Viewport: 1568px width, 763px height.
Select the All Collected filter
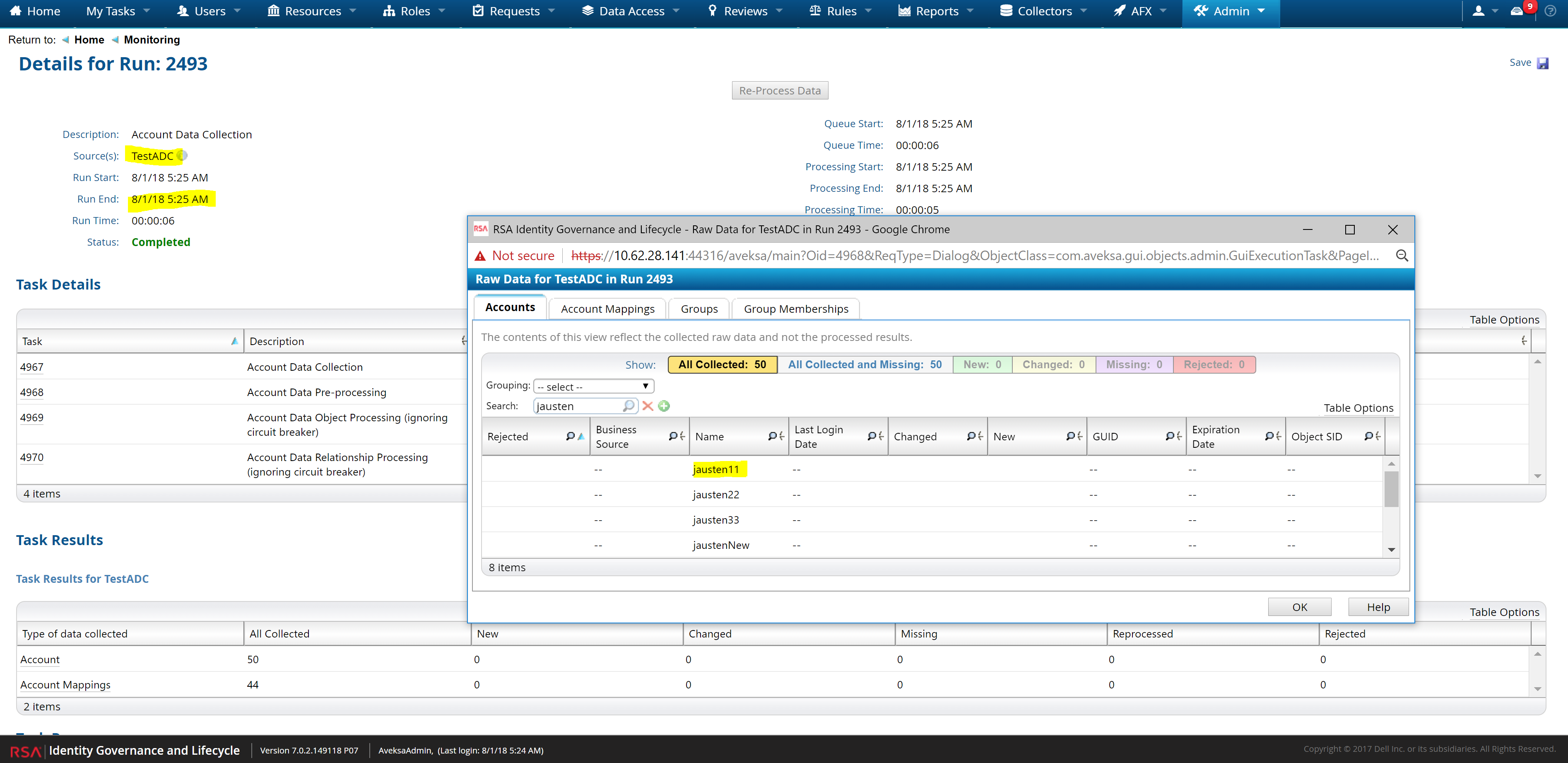(722, 365)
